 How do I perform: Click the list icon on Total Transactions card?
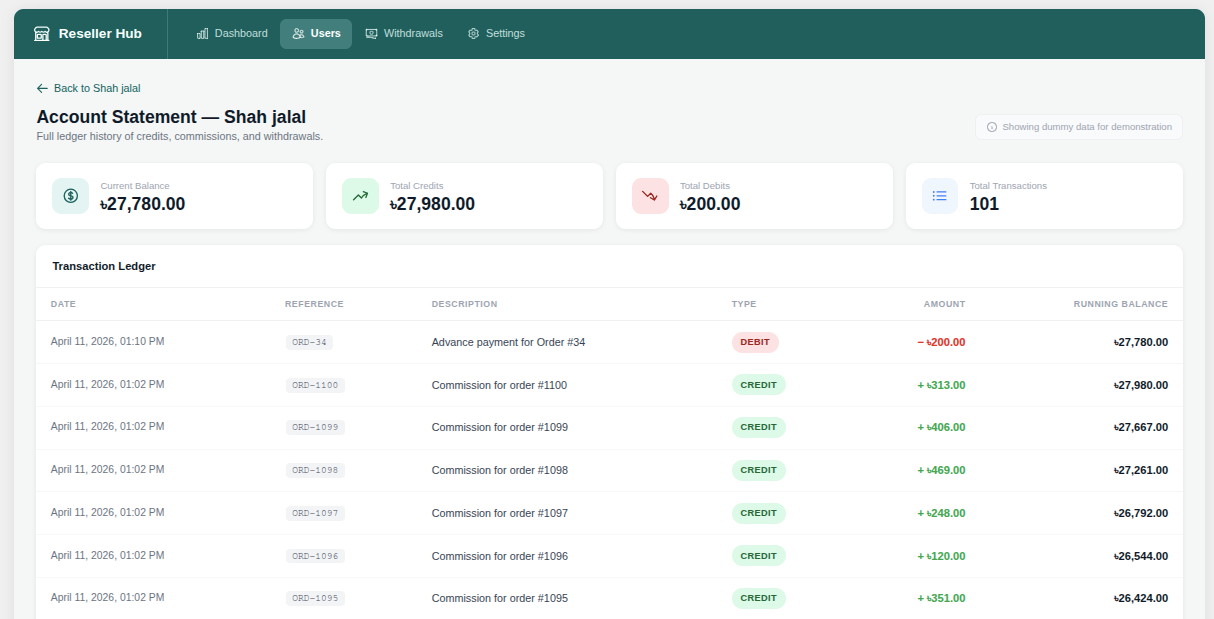[x=940, y=196]
